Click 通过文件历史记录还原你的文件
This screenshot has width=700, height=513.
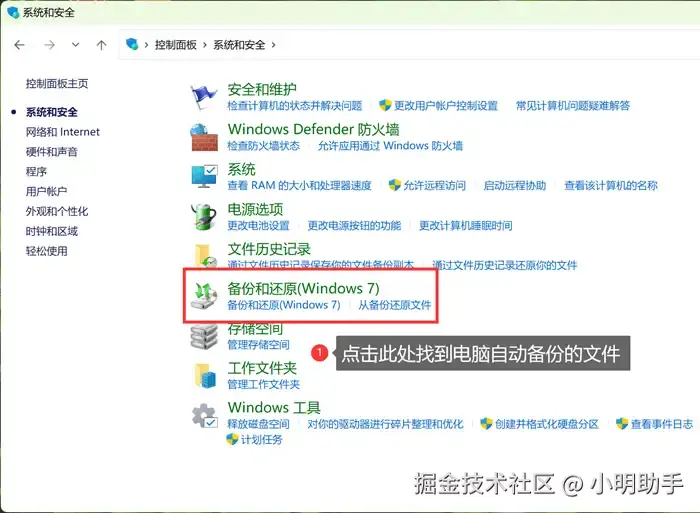(504, 265)
